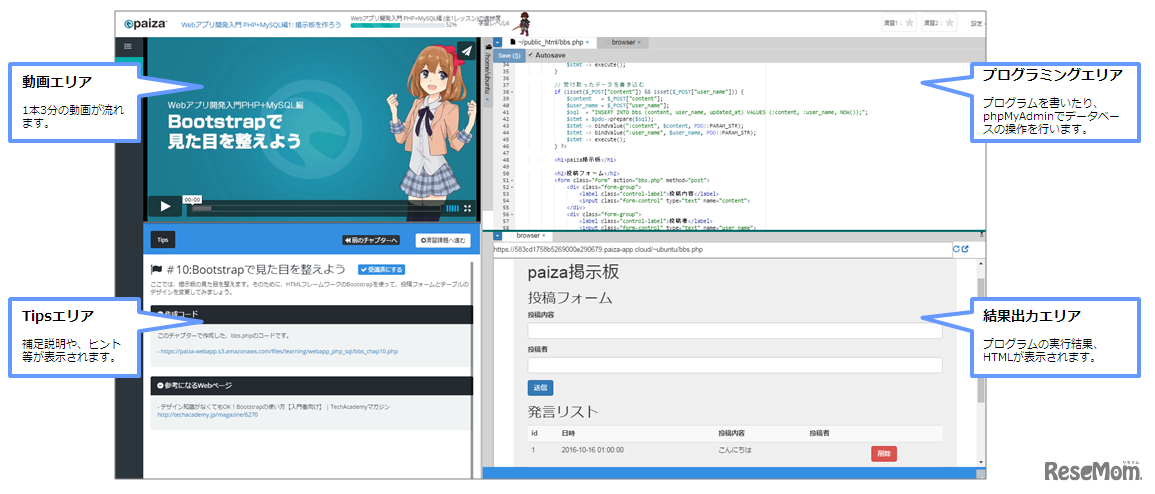Open the browser pane dropdown arrow
The height and width of the screenshot is (494, 1155).
coord(498,236)
